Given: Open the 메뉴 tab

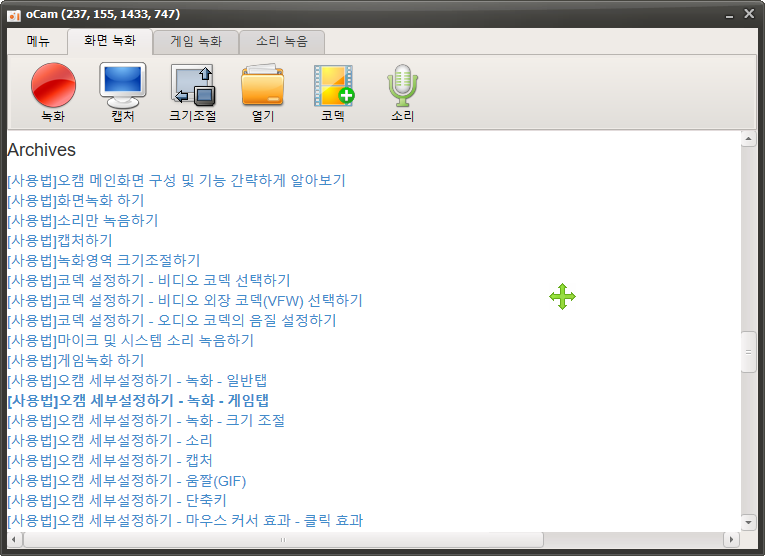Looking at the screenshot, I should pyautogui.click(x=38, y=41).
